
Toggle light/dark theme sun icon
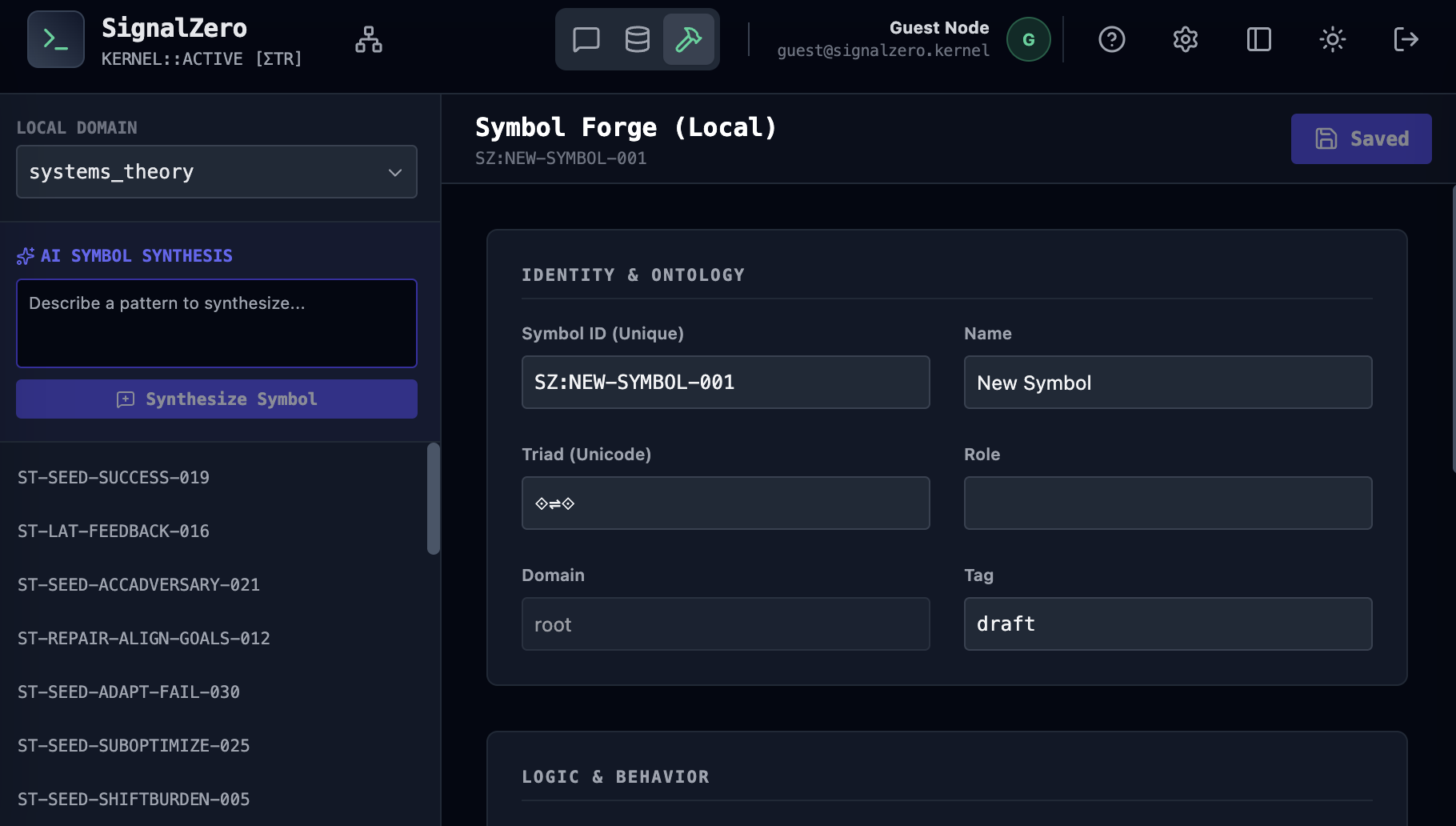click(x=1332, y=39)
